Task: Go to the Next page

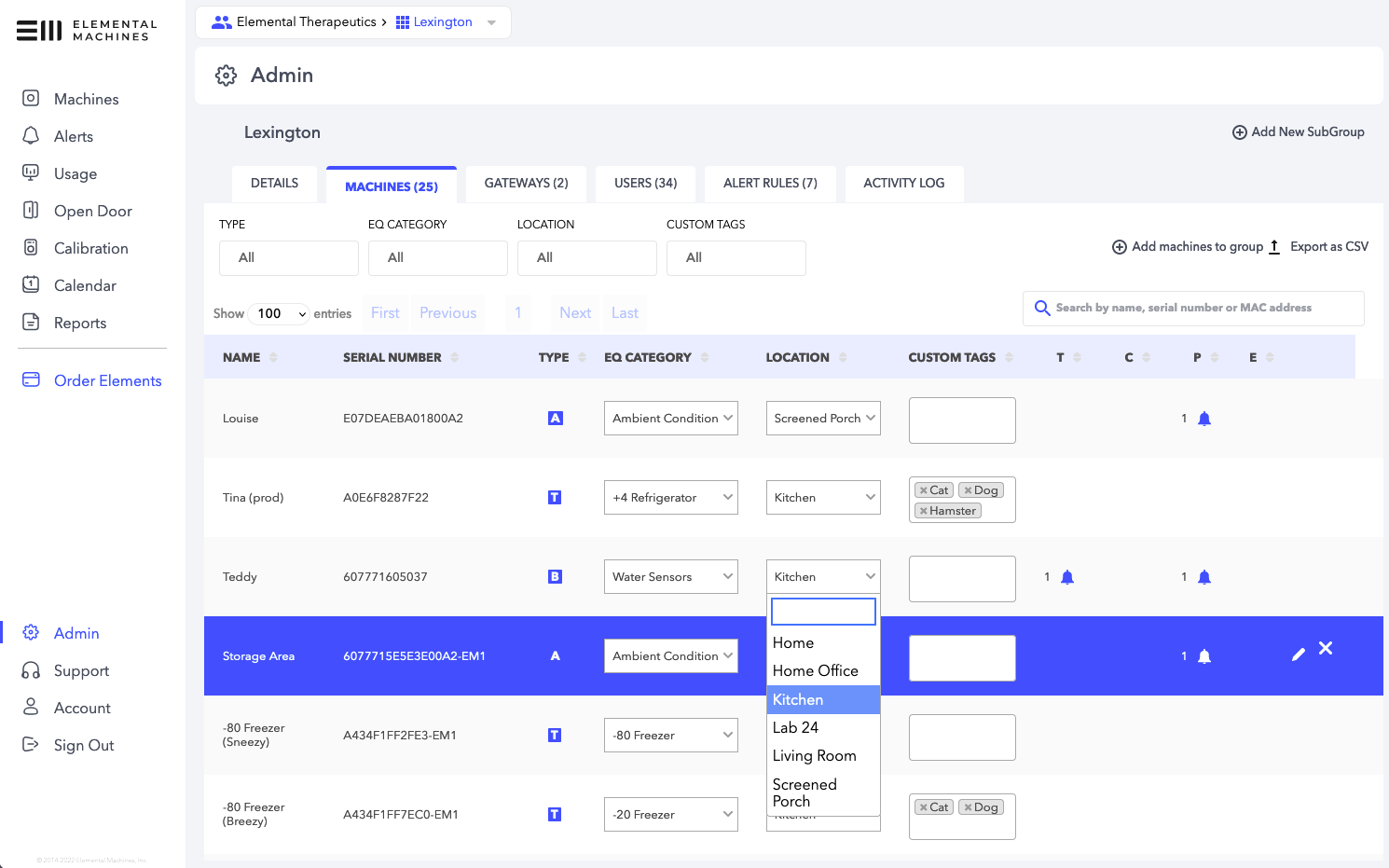Action: [575, 313]
